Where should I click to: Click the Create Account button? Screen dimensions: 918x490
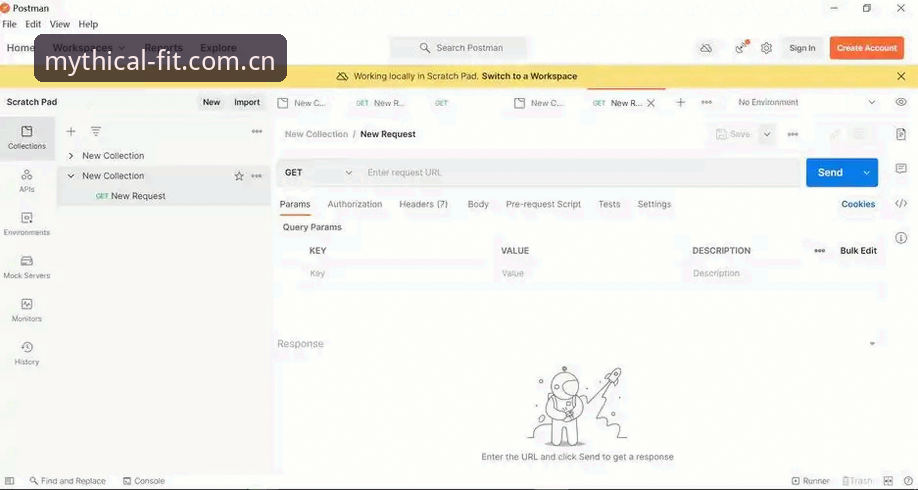[x=866, y=48]
